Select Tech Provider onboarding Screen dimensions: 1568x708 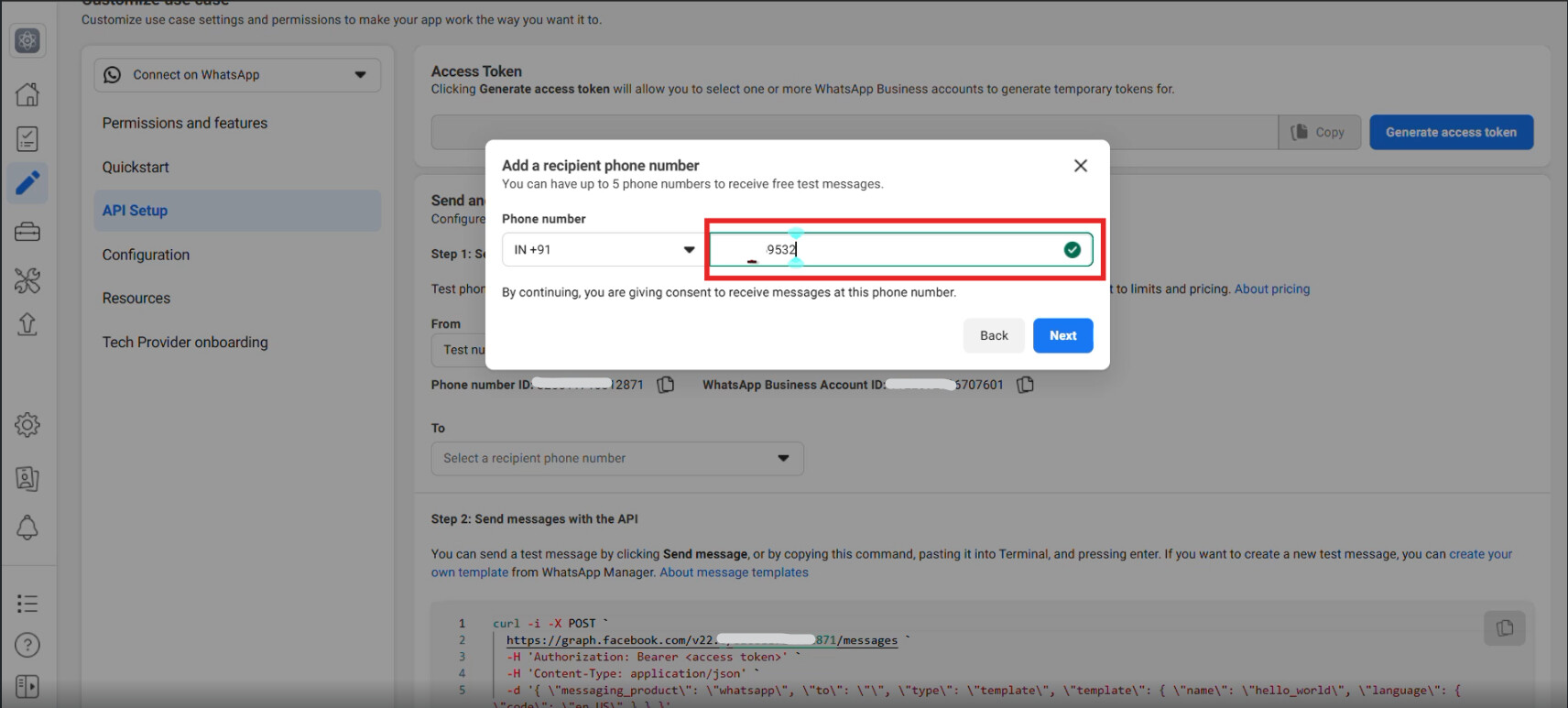pos(185,342)
